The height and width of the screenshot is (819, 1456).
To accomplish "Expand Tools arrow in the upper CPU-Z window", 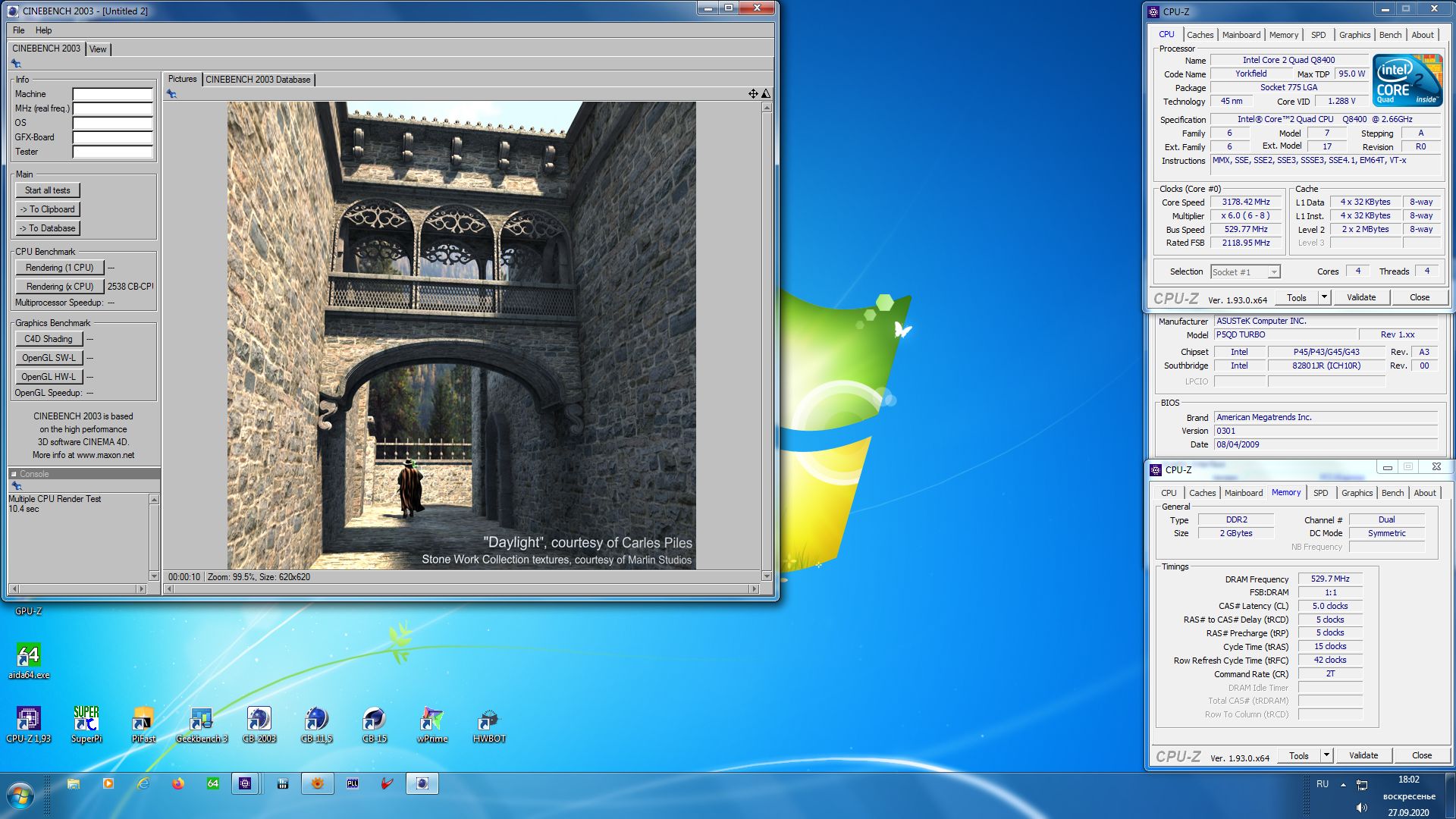I will click(x=1325, y=297).
